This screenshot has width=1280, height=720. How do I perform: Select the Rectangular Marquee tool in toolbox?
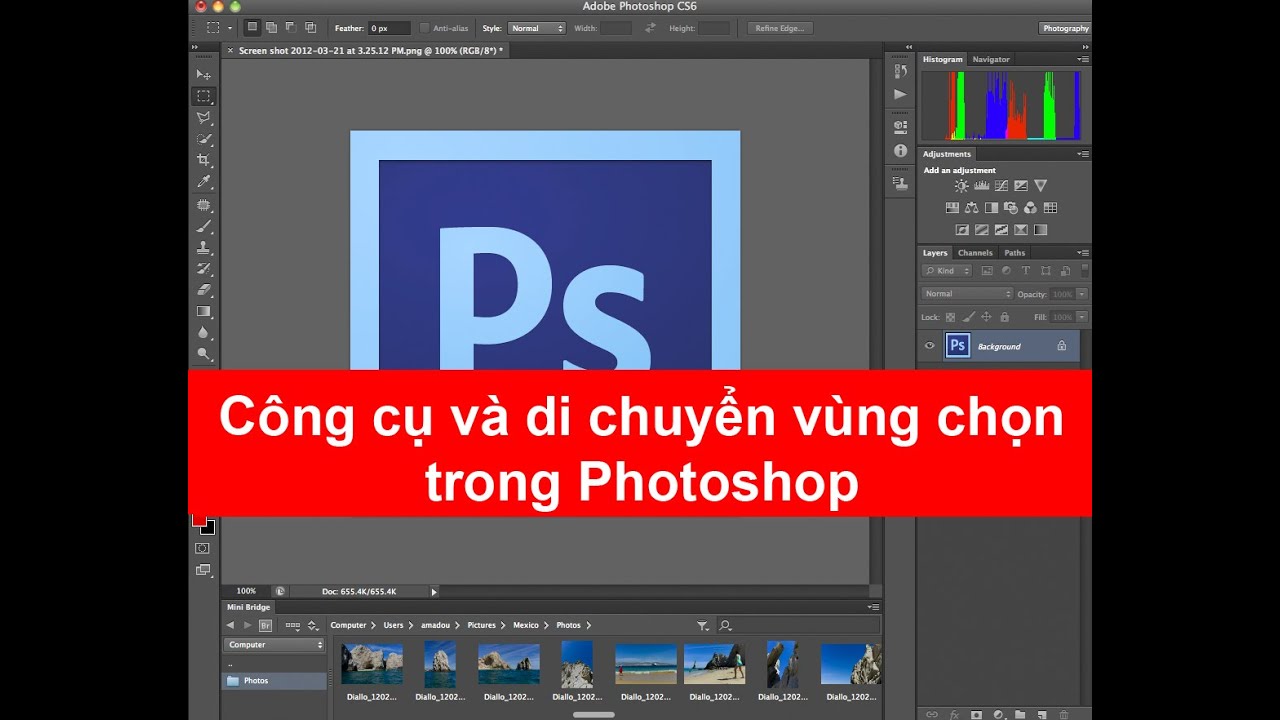point(203,96)
